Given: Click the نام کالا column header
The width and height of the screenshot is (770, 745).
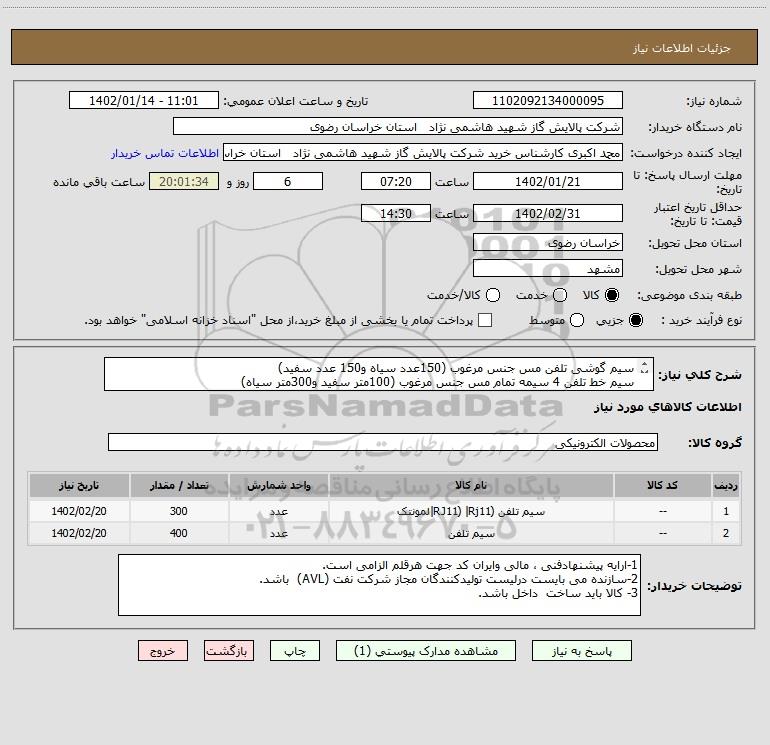Looking at the screenshot, I should pos(481,485).
